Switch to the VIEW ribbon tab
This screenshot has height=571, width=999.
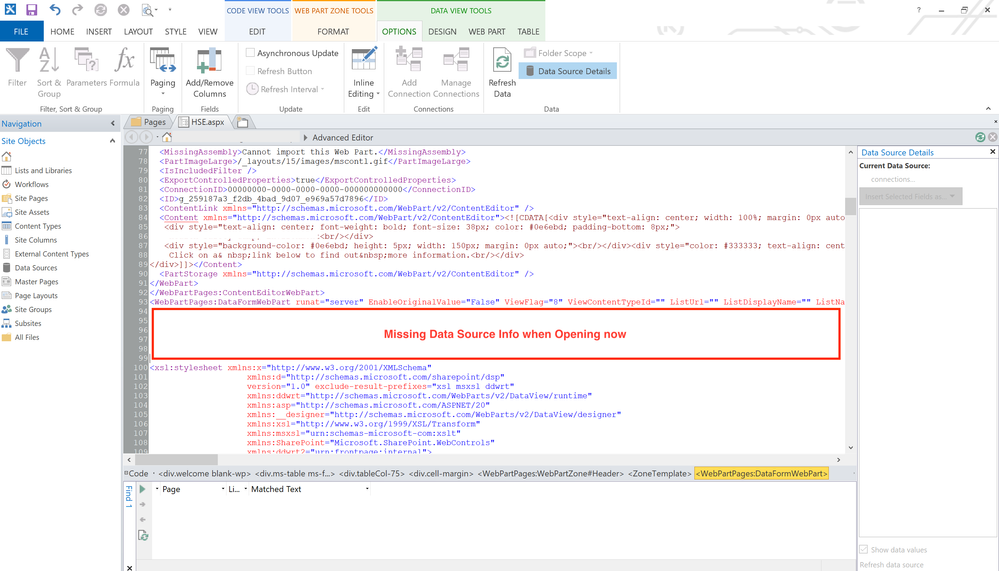point(208,31)
